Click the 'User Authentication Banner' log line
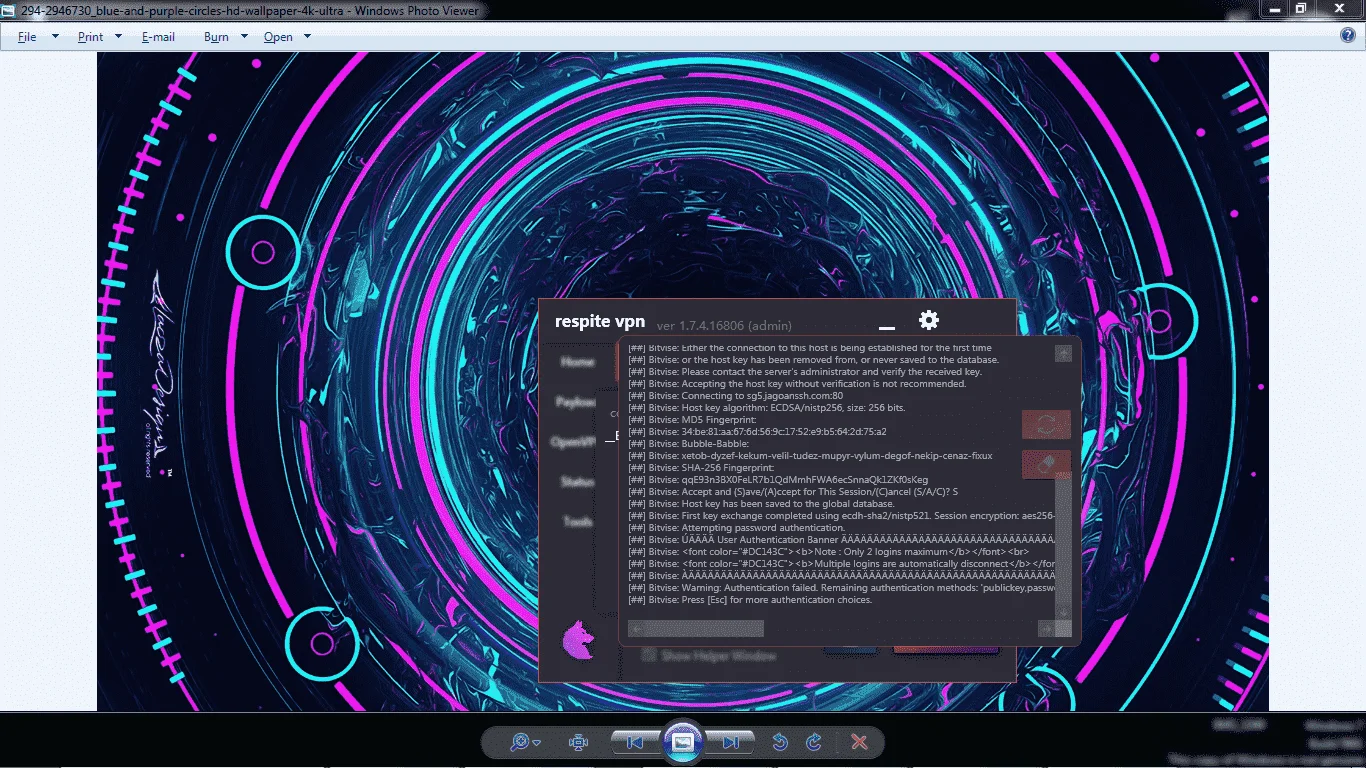The image size is (1366, 768). (x=841, y=540)
